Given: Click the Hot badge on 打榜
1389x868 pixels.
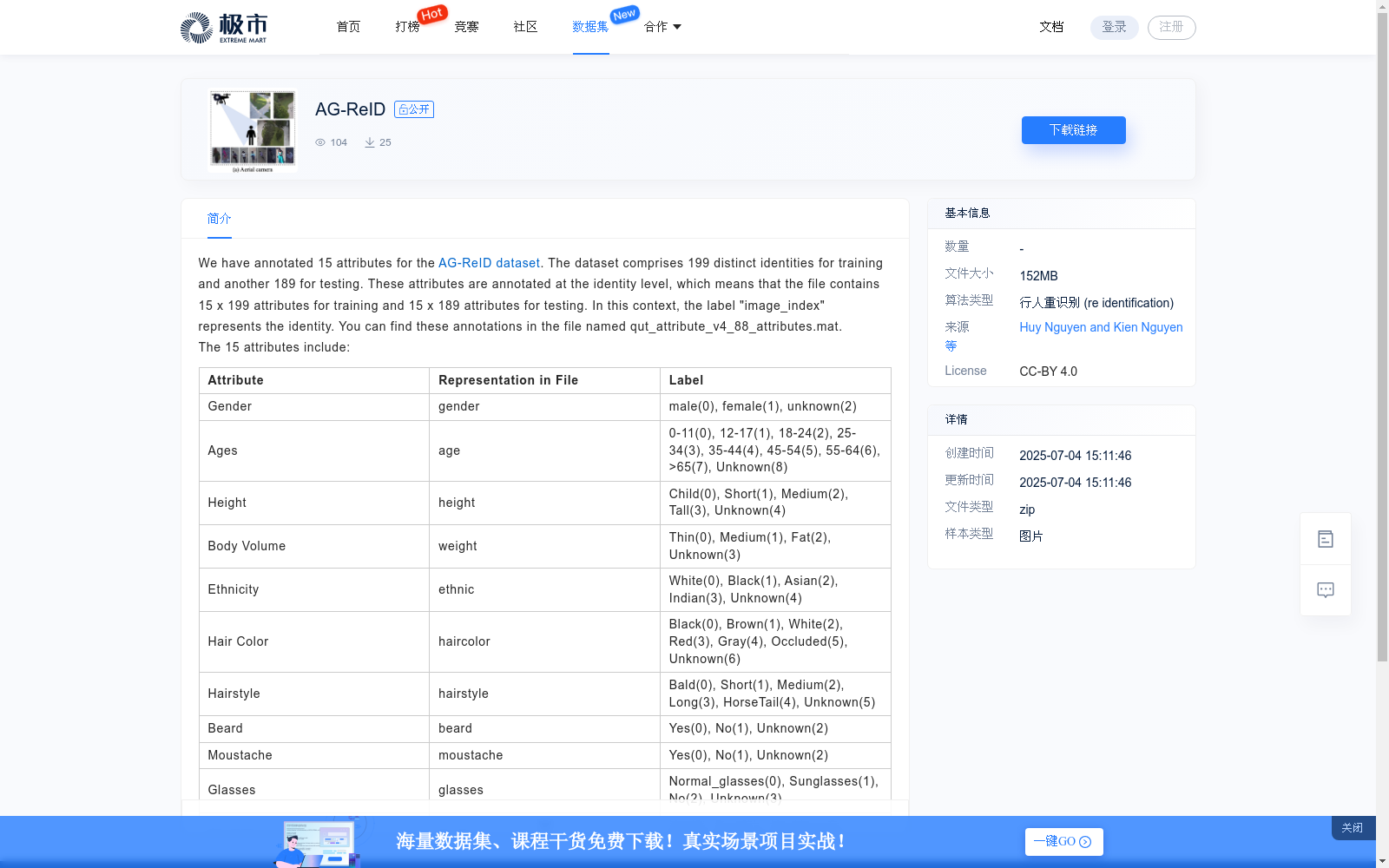Looking at the screenshot, I should [432, 14].
